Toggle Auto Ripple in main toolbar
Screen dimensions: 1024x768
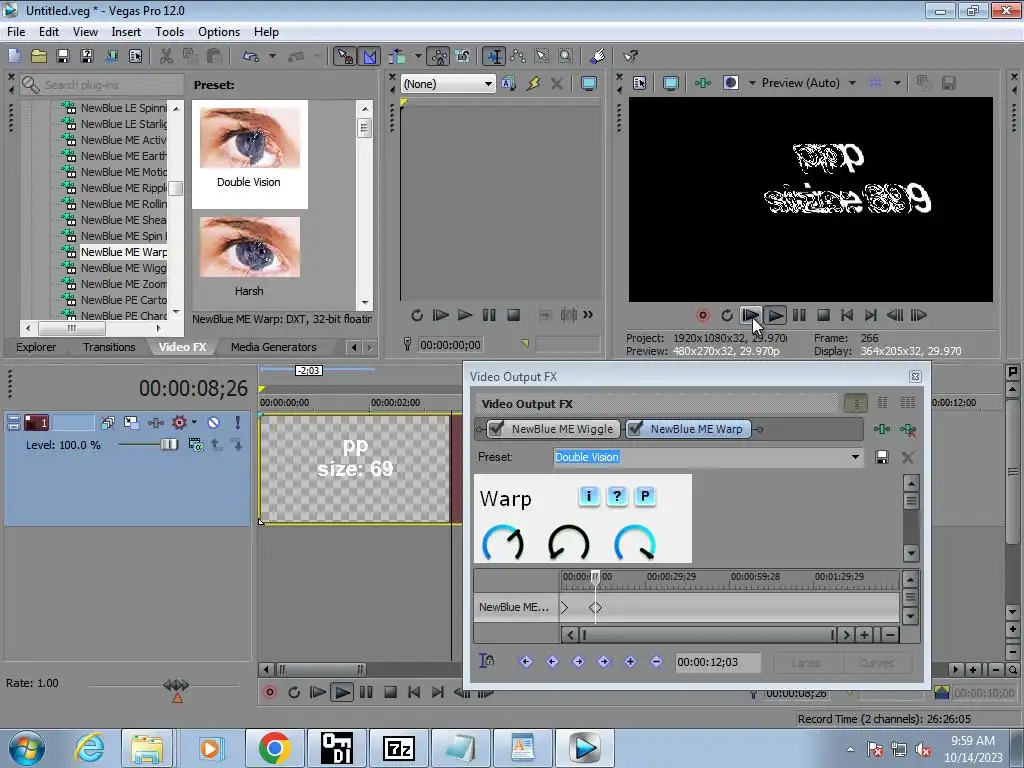pyautogui.click(x=397, y=57)
